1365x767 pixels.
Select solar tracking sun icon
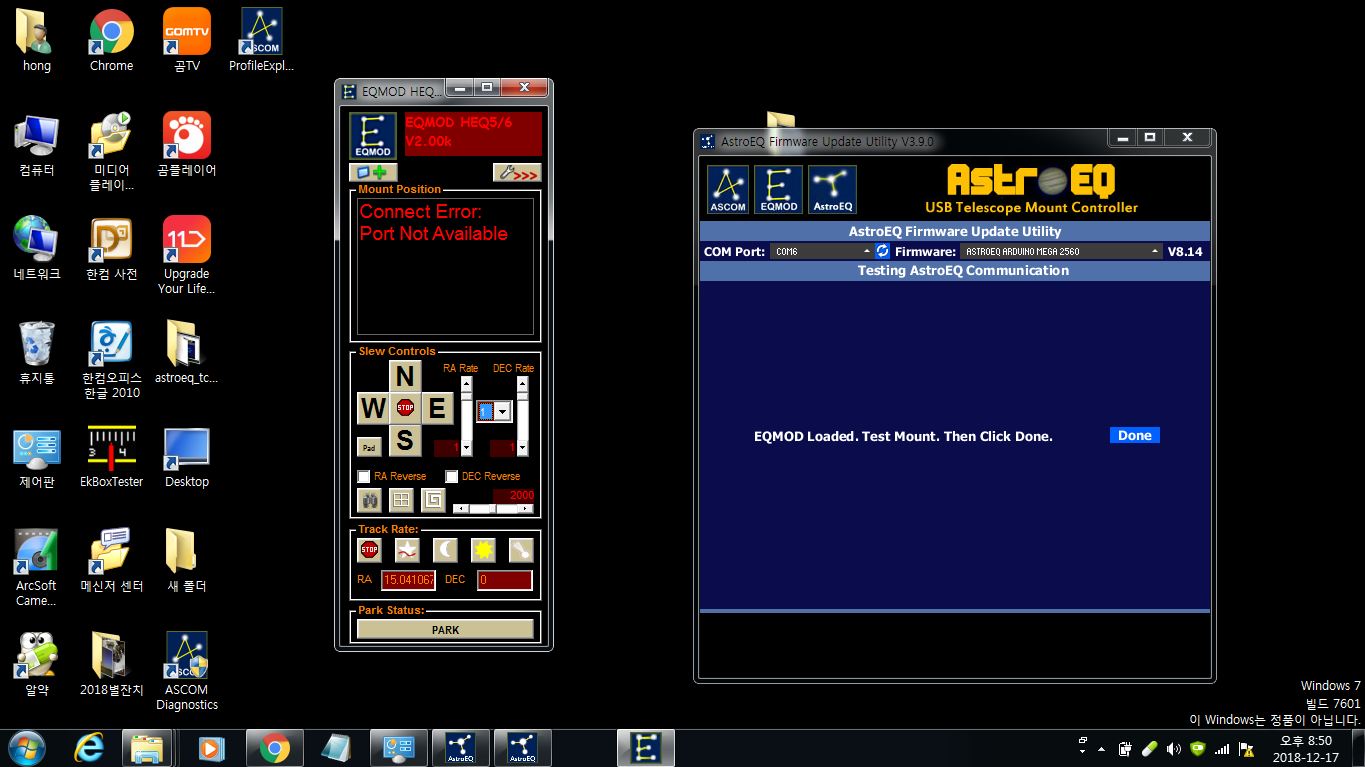pyautogui.click(x=483, y=549)
